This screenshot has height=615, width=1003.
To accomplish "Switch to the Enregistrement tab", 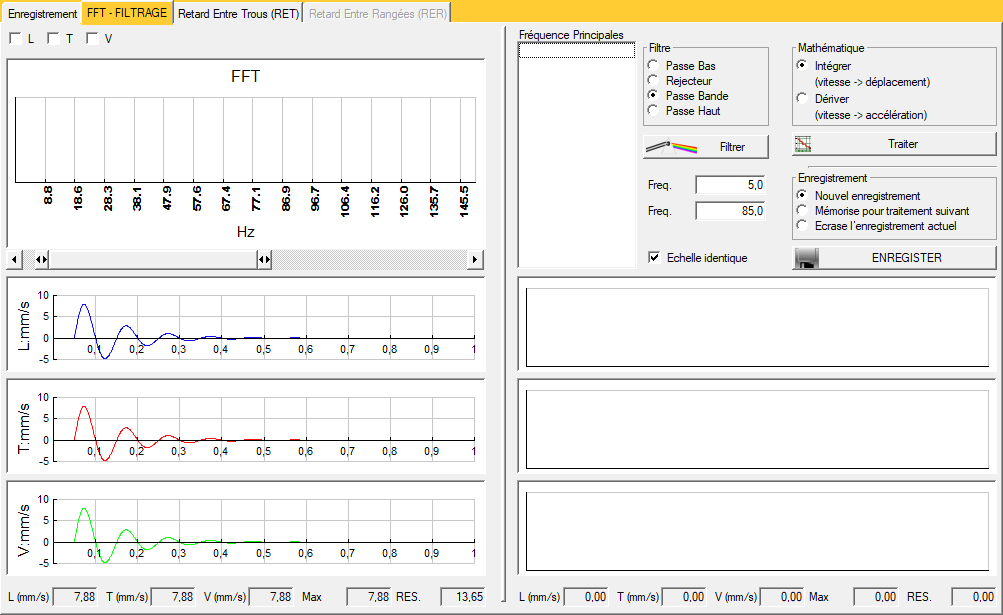I will point(42,13).
